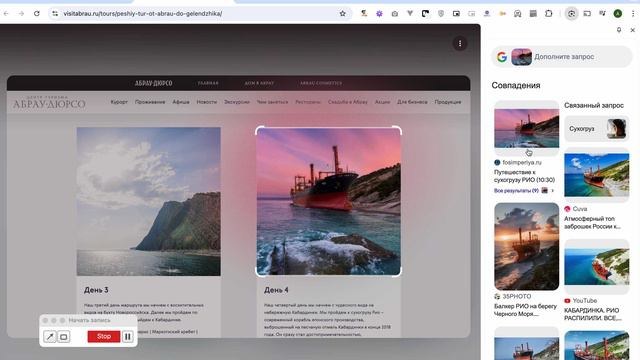Pin the Google Lens side panel

[619, 30]
